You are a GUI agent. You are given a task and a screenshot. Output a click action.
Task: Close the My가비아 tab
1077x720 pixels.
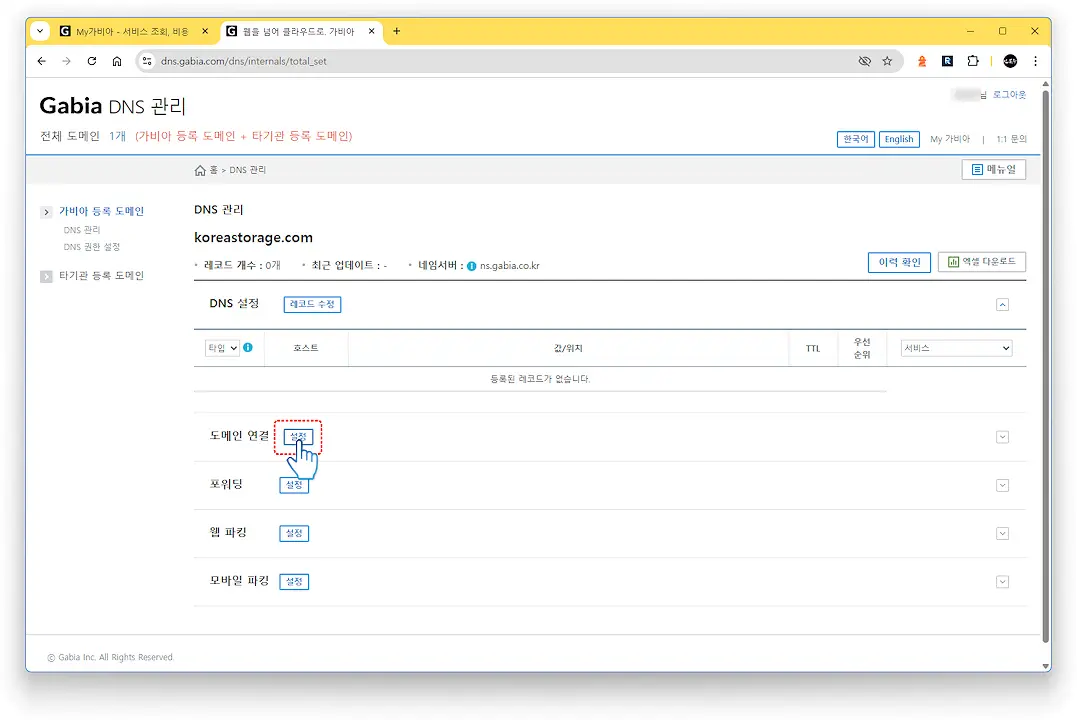coord(205,31)
